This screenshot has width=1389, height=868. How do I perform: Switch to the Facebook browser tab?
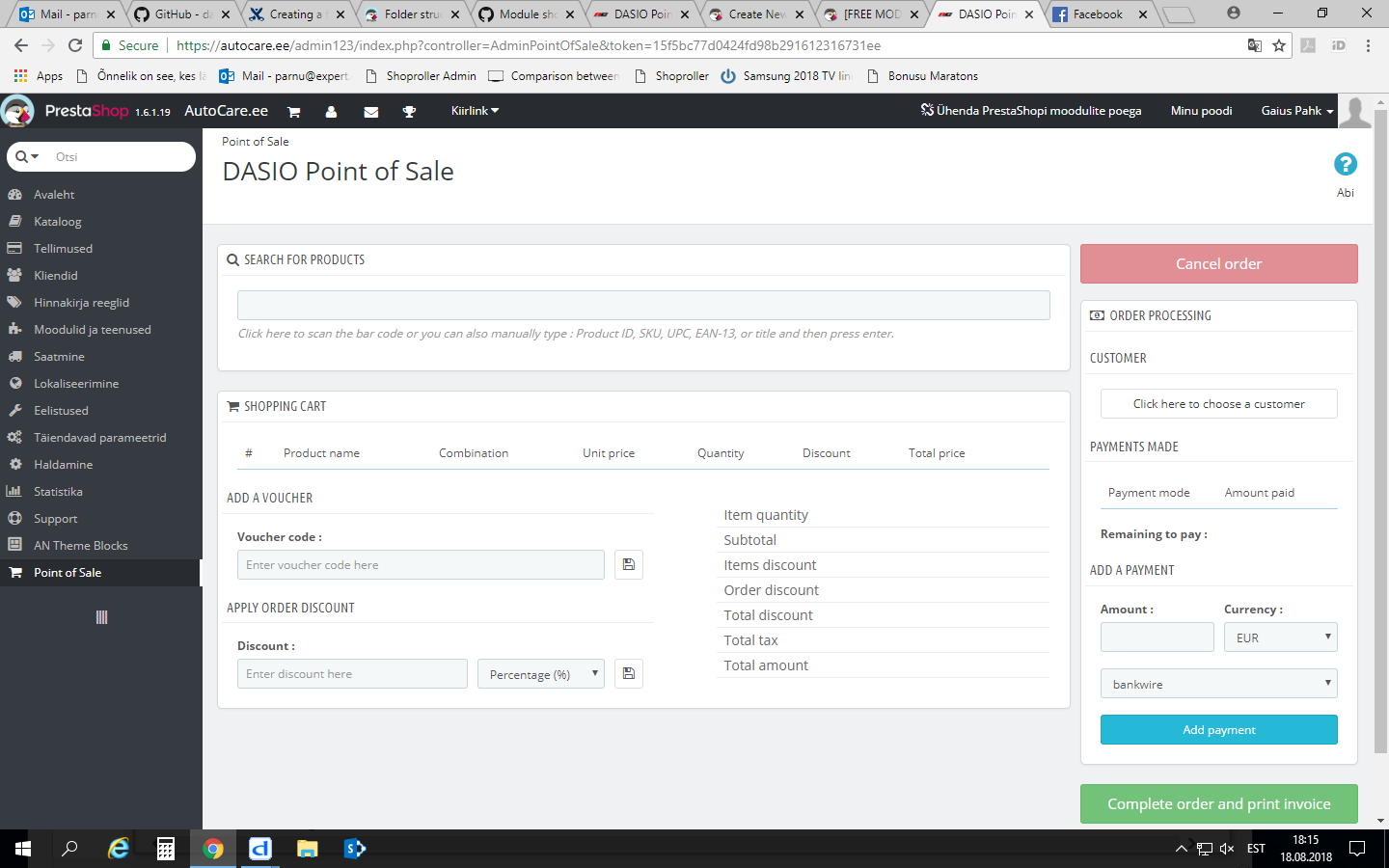pyautogui.click(x=1098, y=14)
